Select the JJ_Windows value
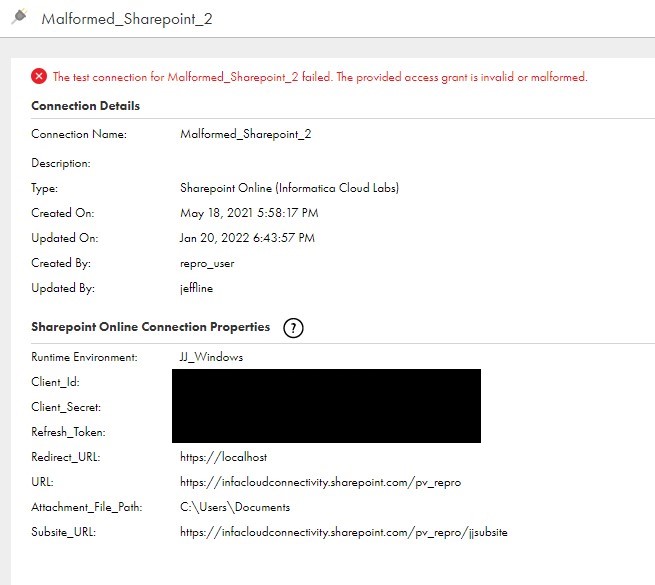 coord(211,357)
